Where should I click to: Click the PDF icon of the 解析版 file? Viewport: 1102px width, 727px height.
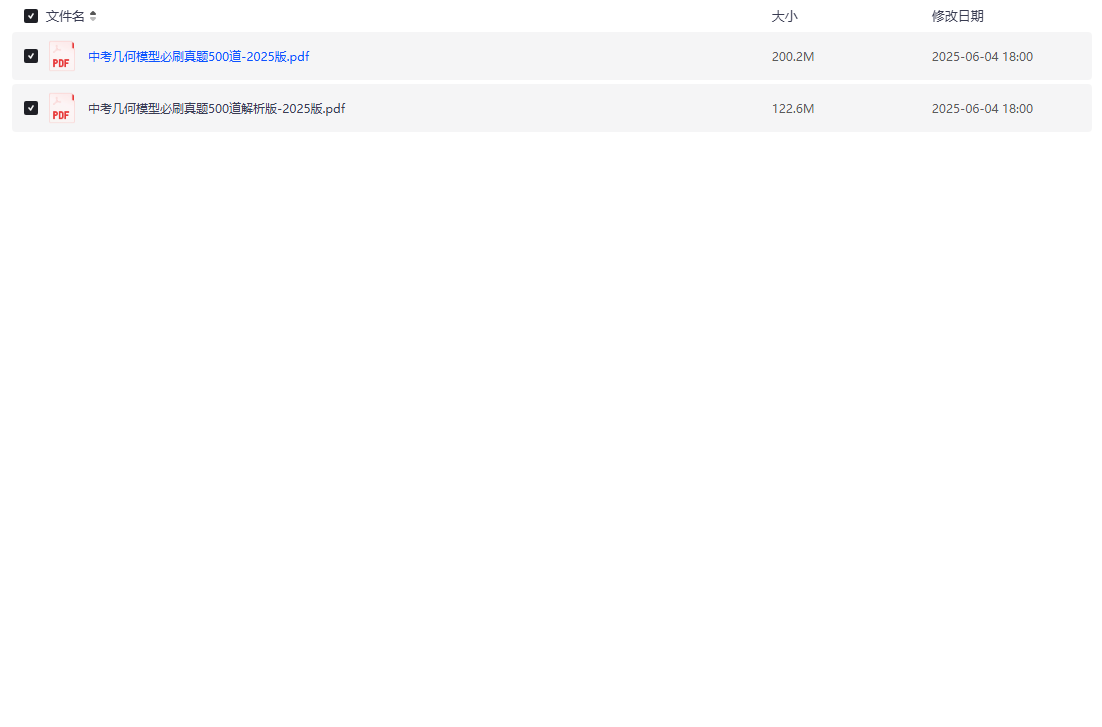(x=62, y=108)
